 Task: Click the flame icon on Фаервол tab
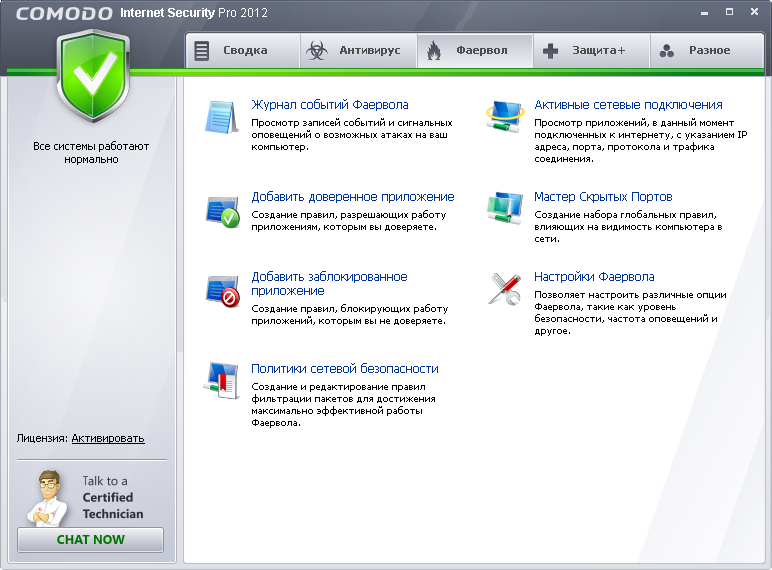pyautogui.click(x=434, y=51)
